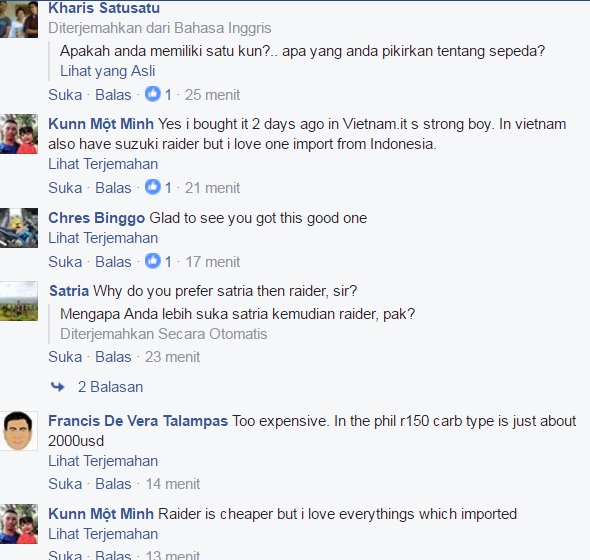Click Balas under Chres Binggo's comment
This screenshot has height=560, width=590.
pos(113,262)
